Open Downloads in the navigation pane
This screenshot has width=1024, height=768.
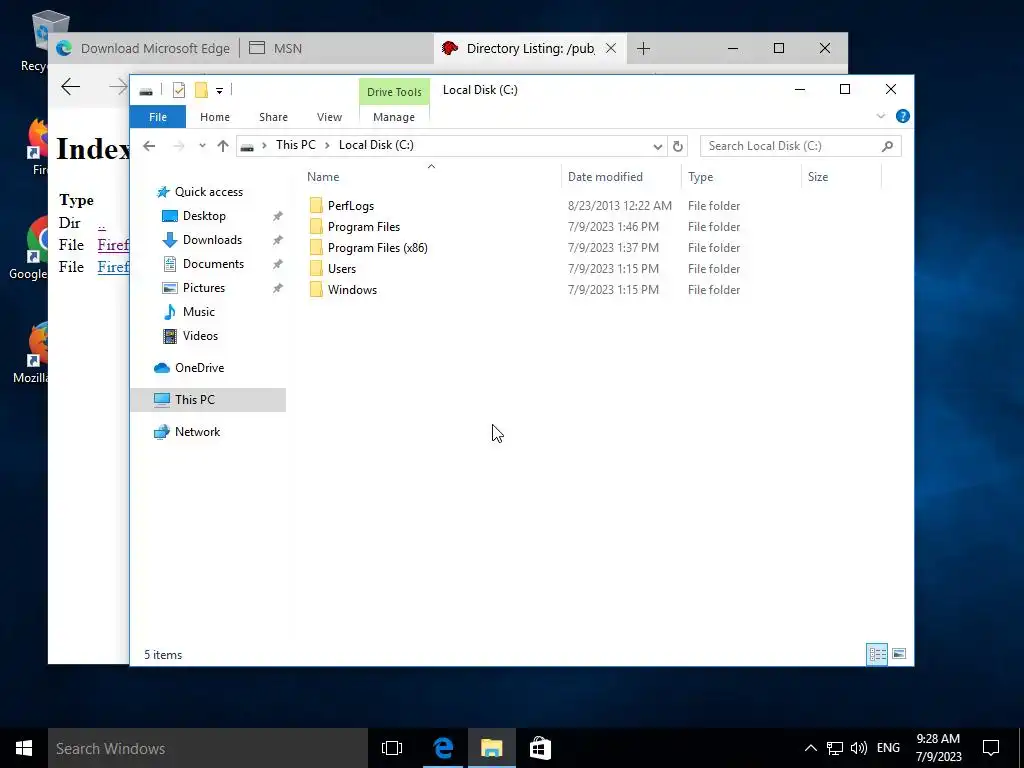[212, 240]
